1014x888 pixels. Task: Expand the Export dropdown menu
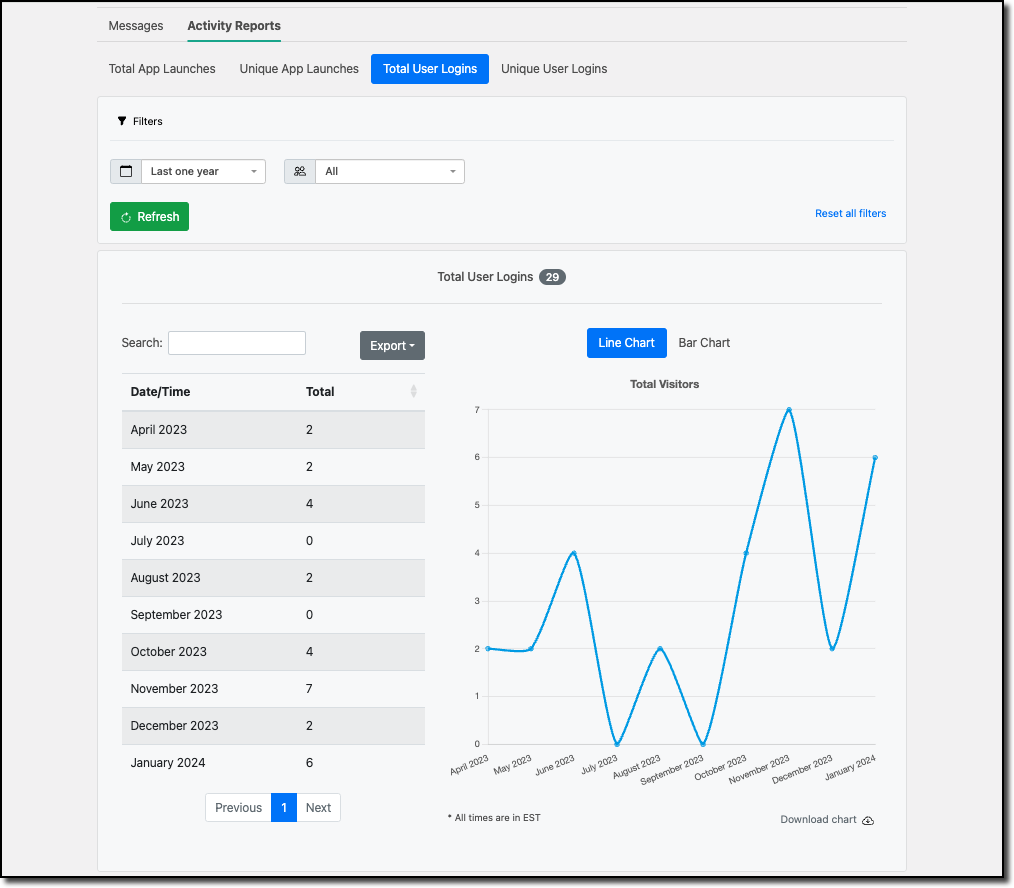pos(392,345)
